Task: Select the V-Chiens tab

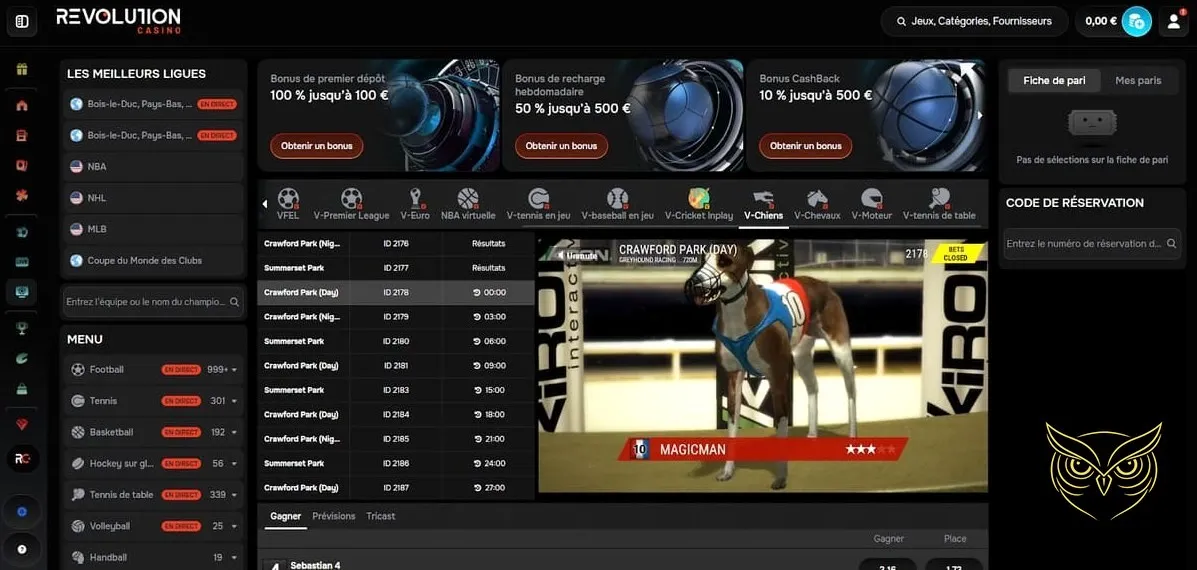Action: [x=763, y=204]
